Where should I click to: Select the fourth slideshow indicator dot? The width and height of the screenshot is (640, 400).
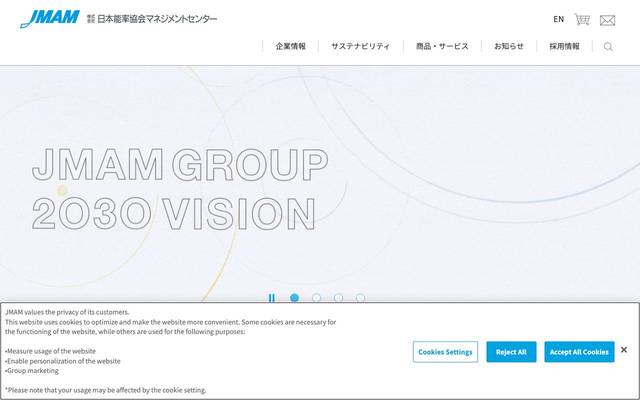pos(360,298)
